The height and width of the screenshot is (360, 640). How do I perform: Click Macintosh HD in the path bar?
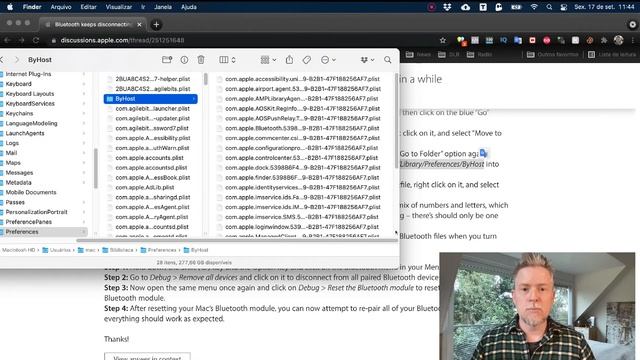point(18,250)
